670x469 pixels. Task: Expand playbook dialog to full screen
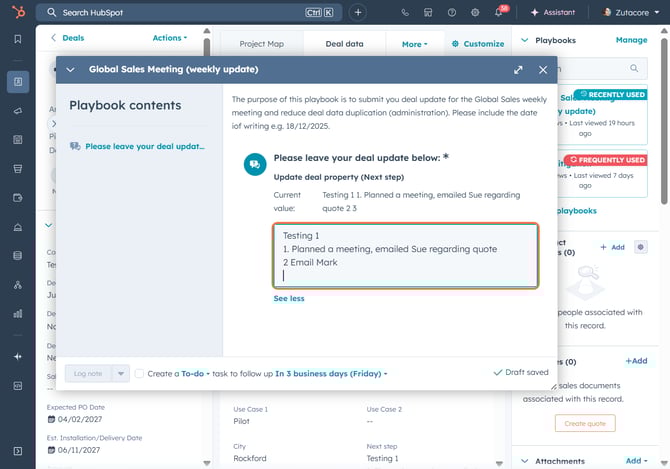tap(518, 70)
